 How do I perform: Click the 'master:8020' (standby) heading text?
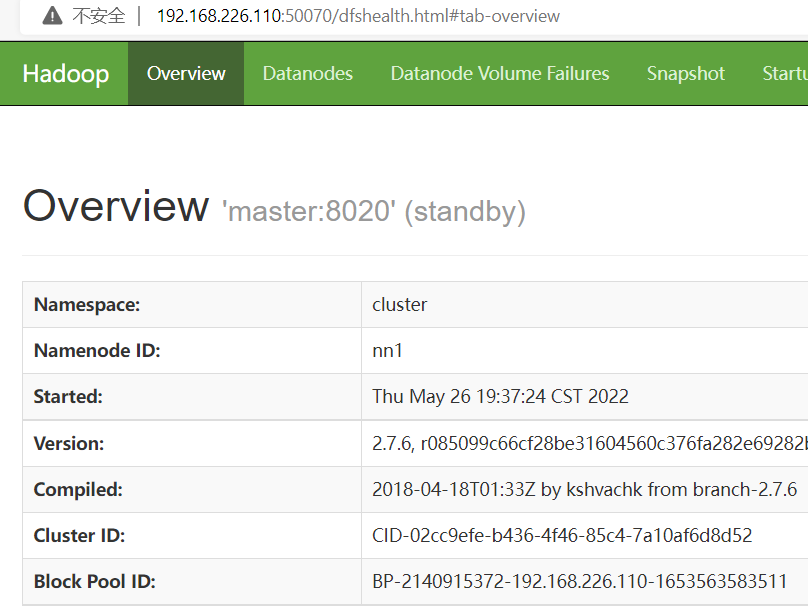pyautogui.click(x=374, y=211)
